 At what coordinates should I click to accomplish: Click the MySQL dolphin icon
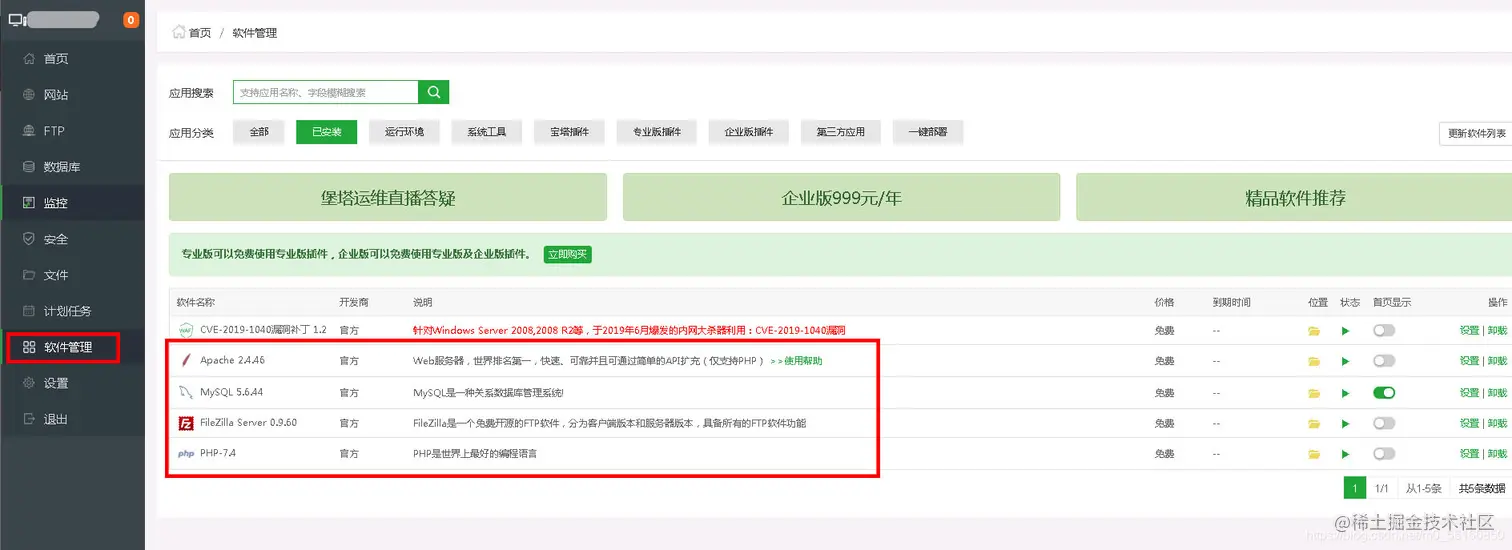185,392
